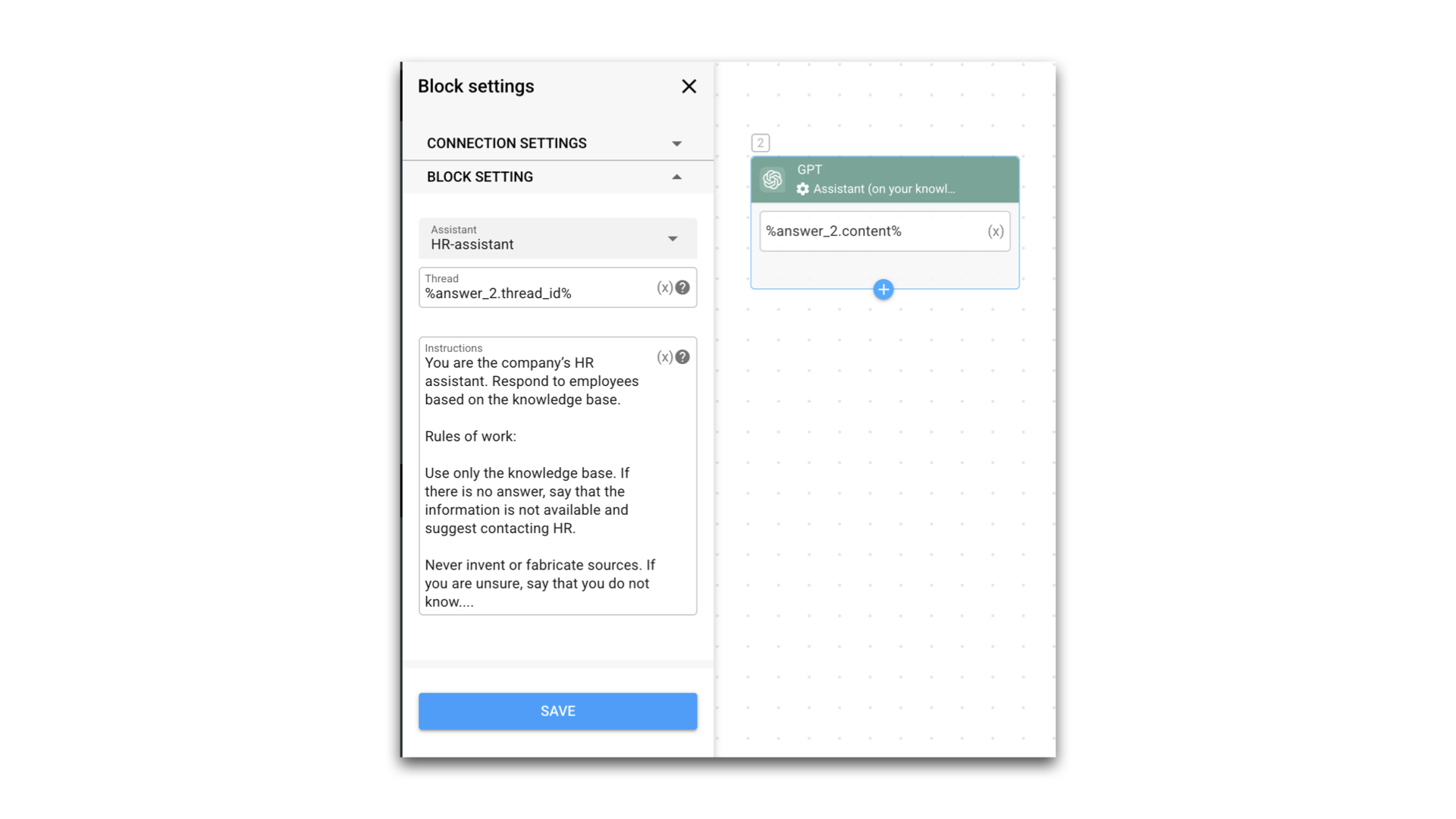Select the BLOCK SETTING header label
The width and height of the screenshot is (1456, 819).
coord(479,177)
